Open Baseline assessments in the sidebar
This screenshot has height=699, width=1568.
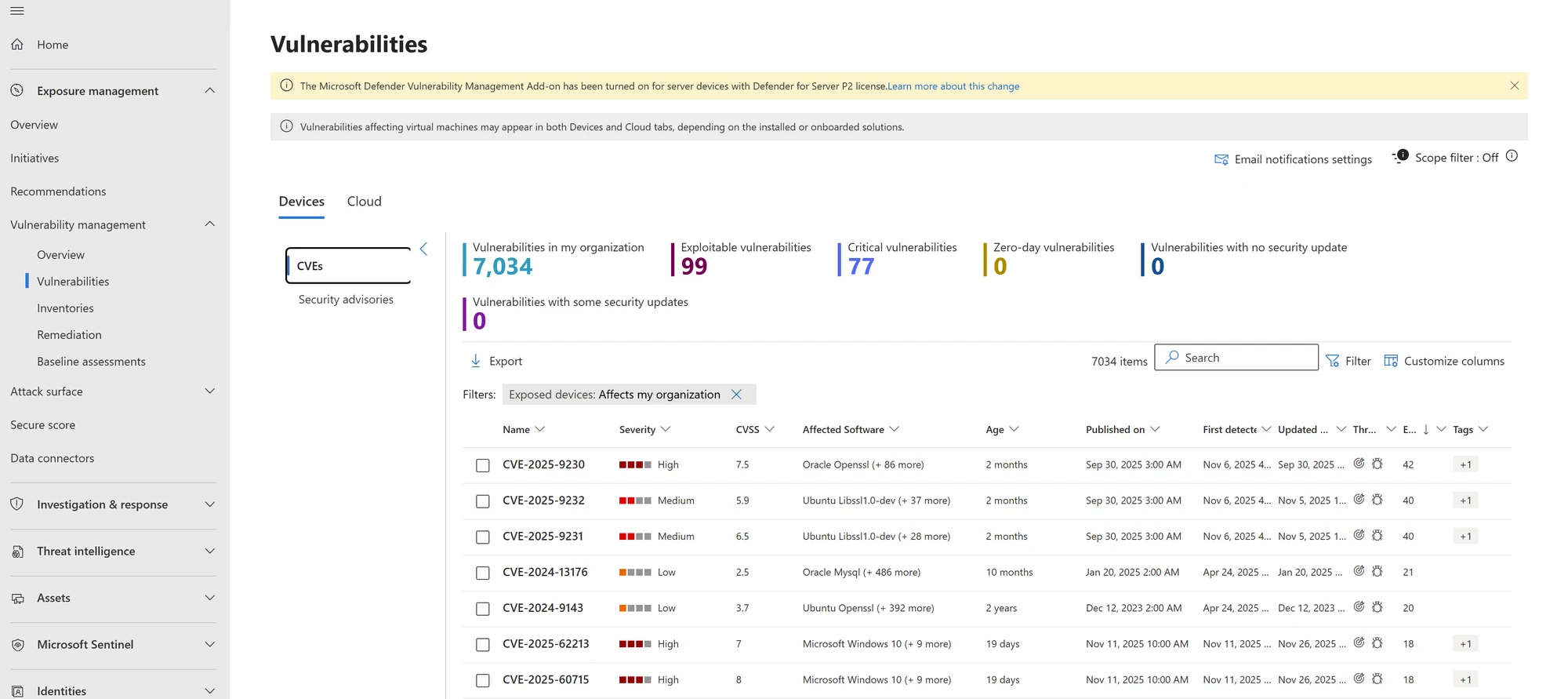[91, 362]
